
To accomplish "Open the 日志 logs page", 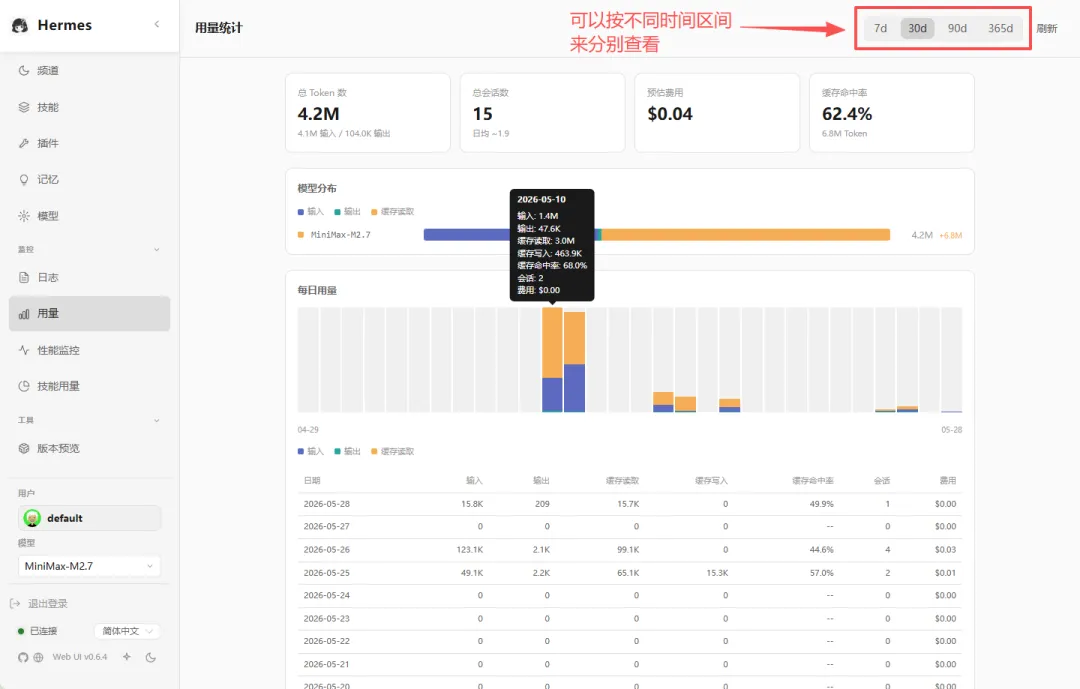I will coord(90,277).
